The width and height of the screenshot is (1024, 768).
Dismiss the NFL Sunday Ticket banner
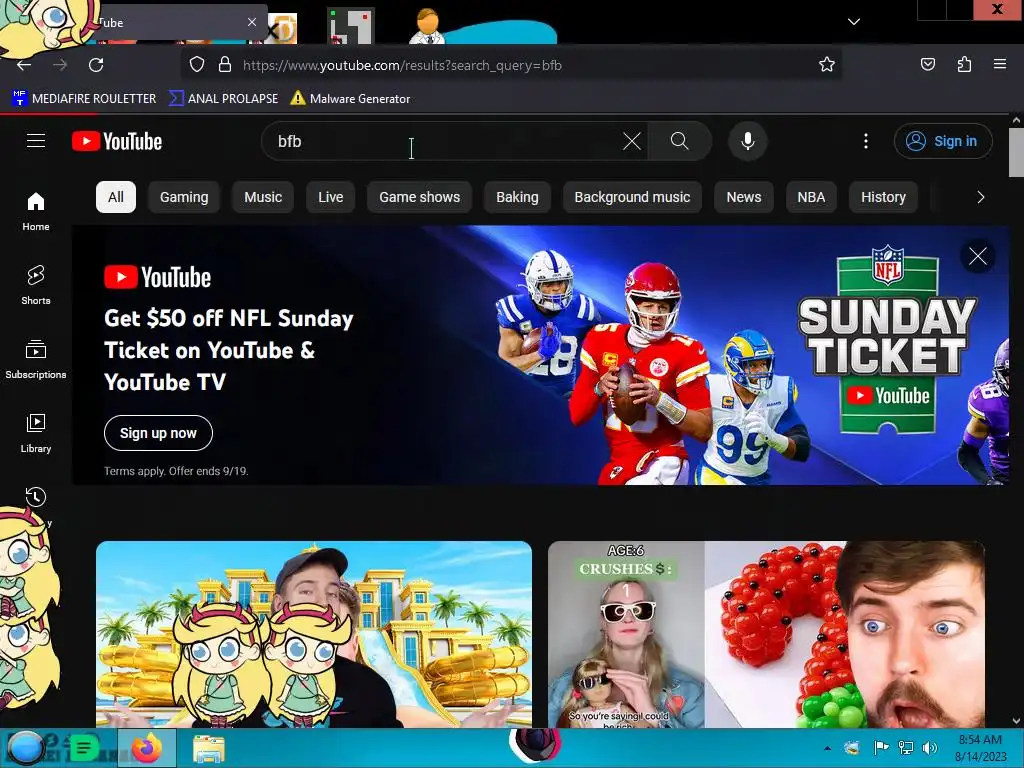click(978, 256)
